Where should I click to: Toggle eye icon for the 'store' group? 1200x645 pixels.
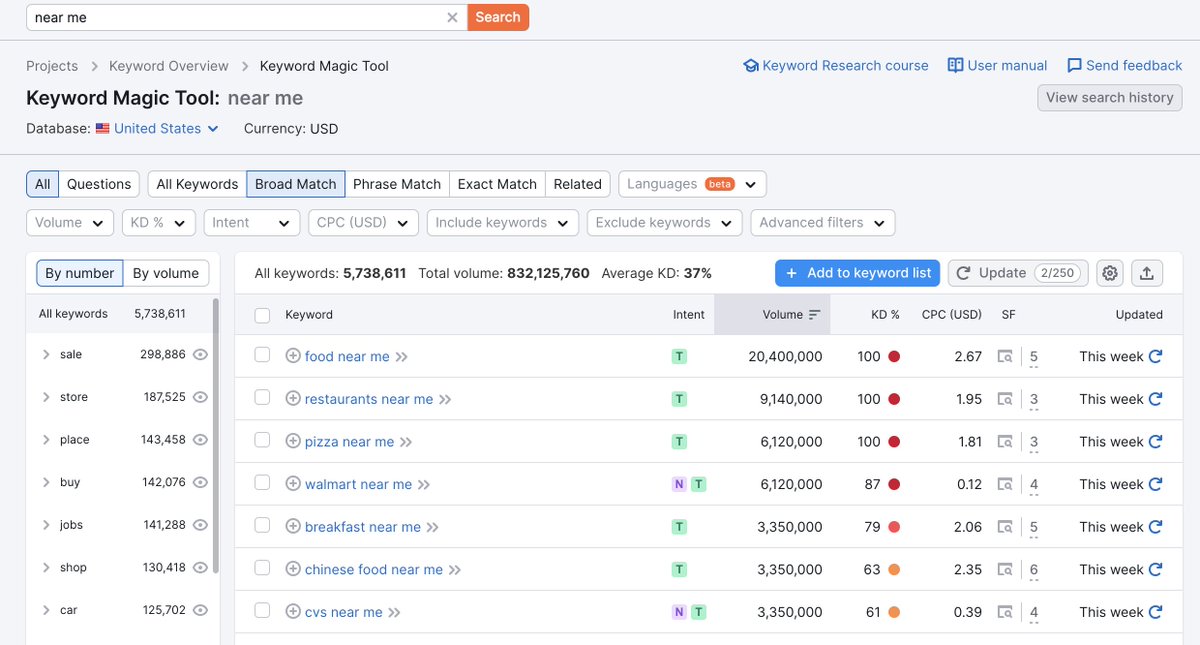[200, 397]
